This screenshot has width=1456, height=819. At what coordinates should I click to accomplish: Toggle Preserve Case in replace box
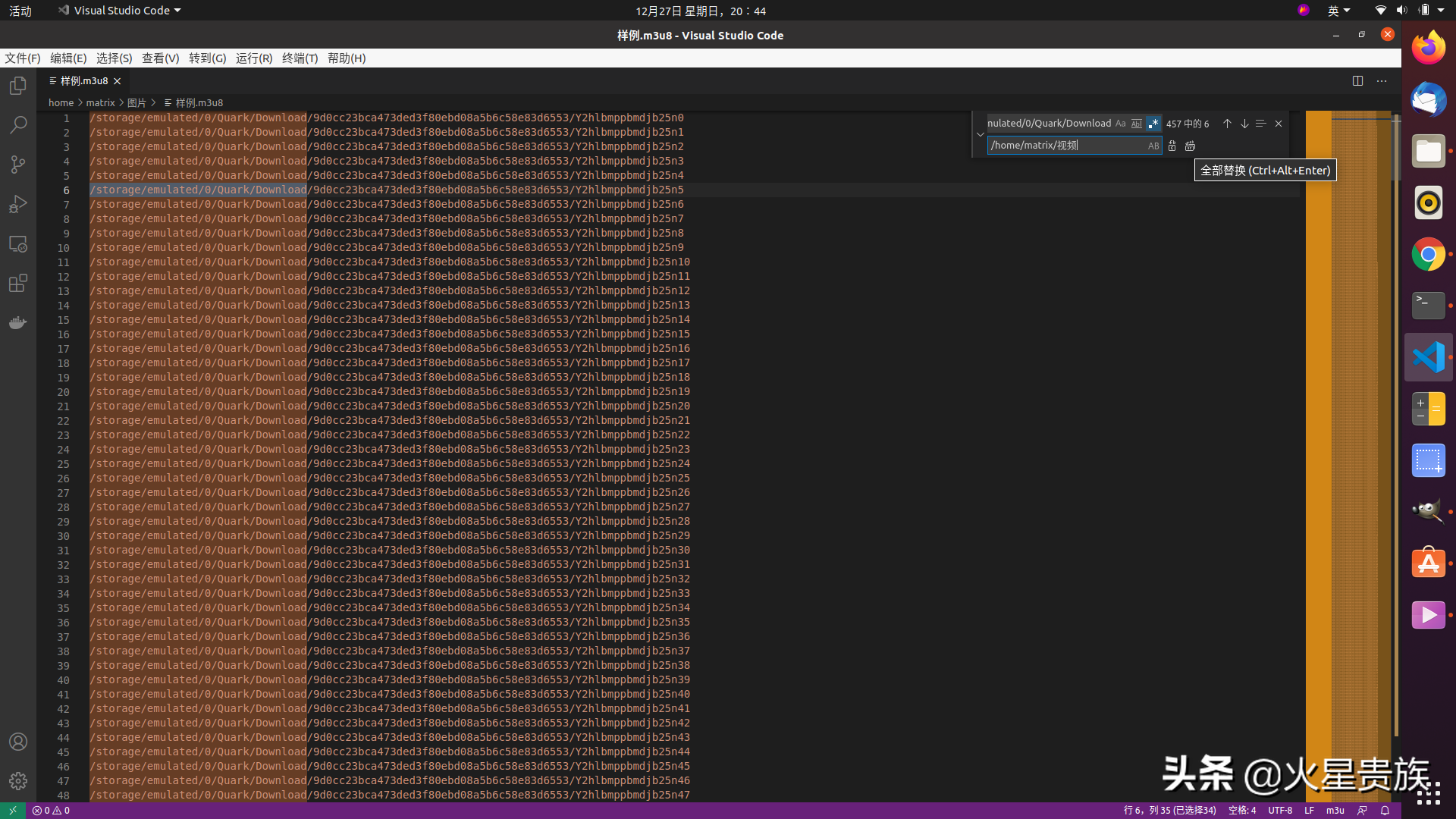pyautogui.click(x=1153, y=146)
